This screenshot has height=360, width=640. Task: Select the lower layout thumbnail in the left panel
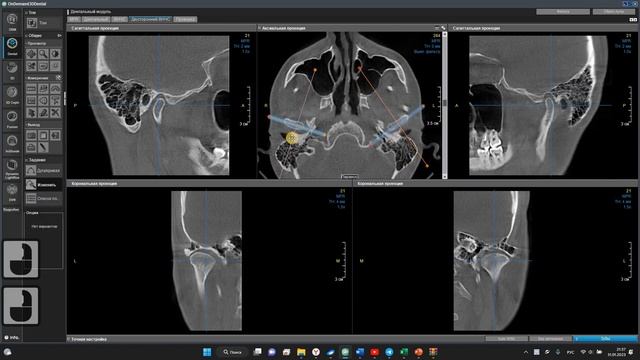(21, 306)
